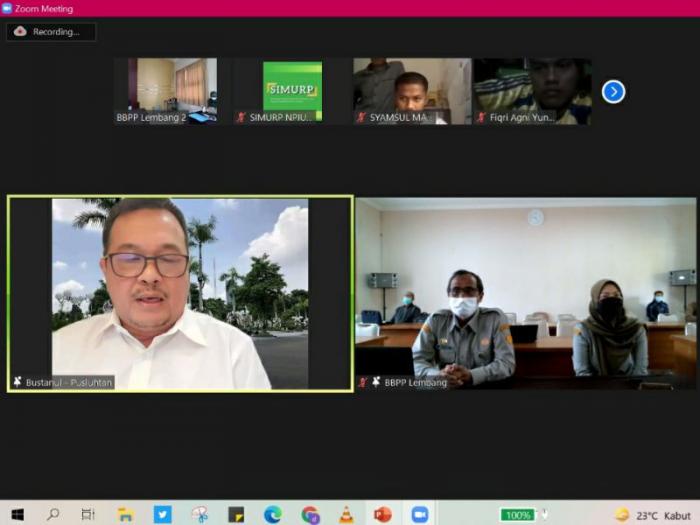
Task: Open taskbar Search magnifier
Action: tap(53, 514)
